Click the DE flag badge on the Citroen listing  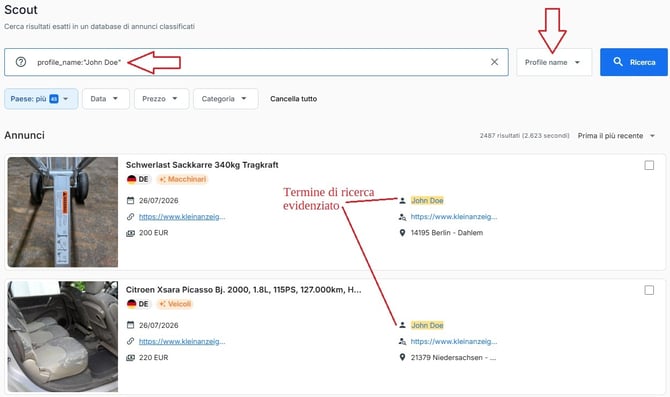point(138,304)
